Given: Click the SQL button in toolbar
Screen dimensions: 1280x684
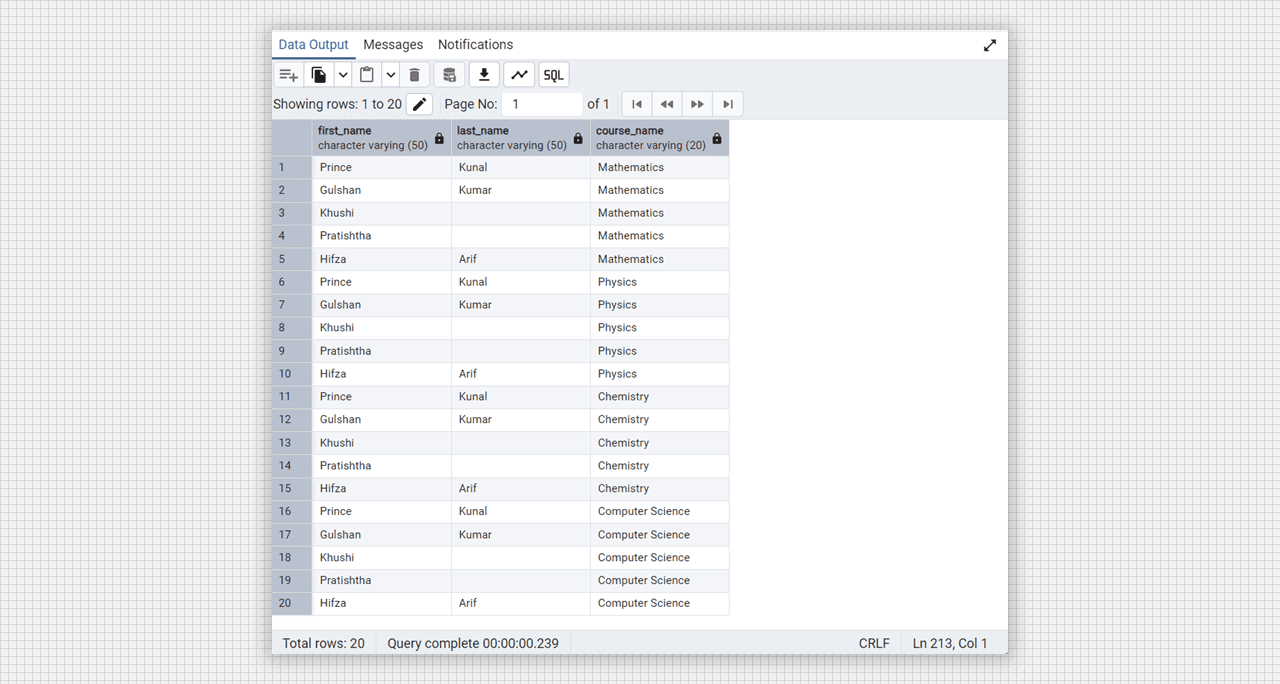Looking at the screenshot, I should (x=554, y=75).
